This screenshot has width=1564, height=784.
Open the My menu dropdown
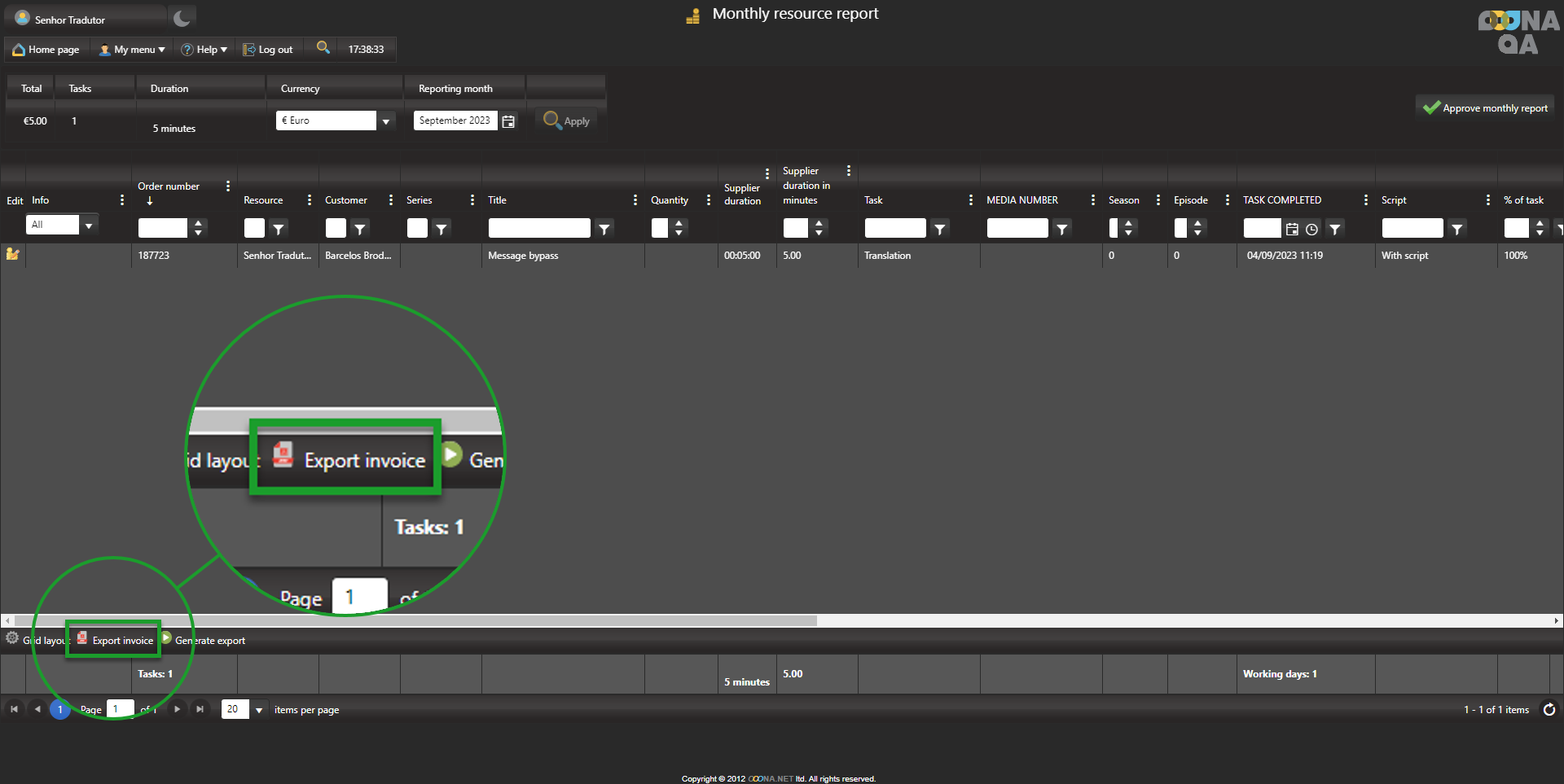point(132,50)
